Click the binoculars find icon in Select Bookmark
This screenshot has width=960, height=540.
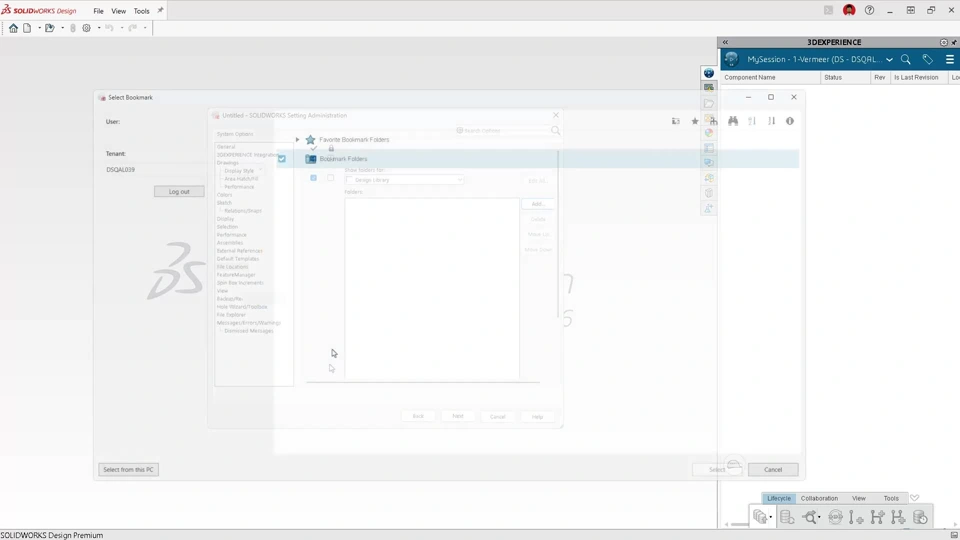733,121
